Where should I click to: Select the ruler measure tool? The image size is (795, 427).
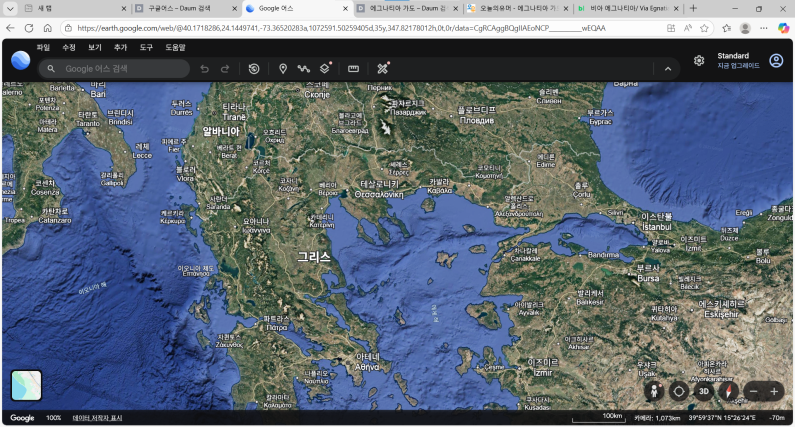353,69
